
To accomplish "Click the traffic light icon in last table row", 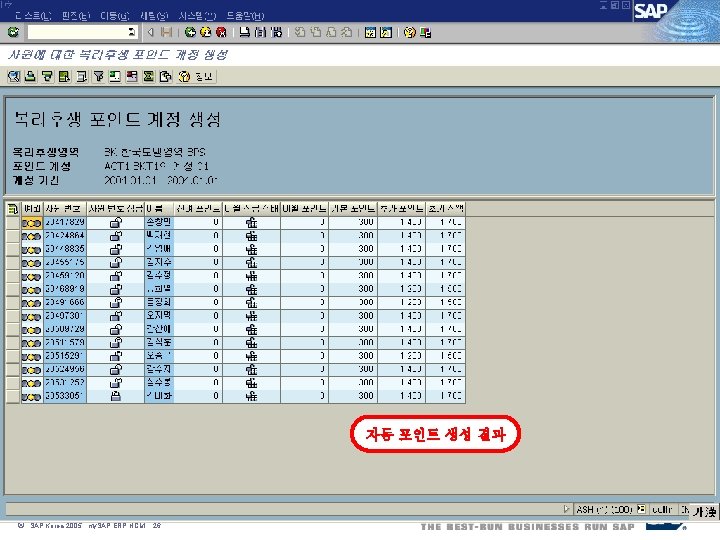I will point(32,397).
